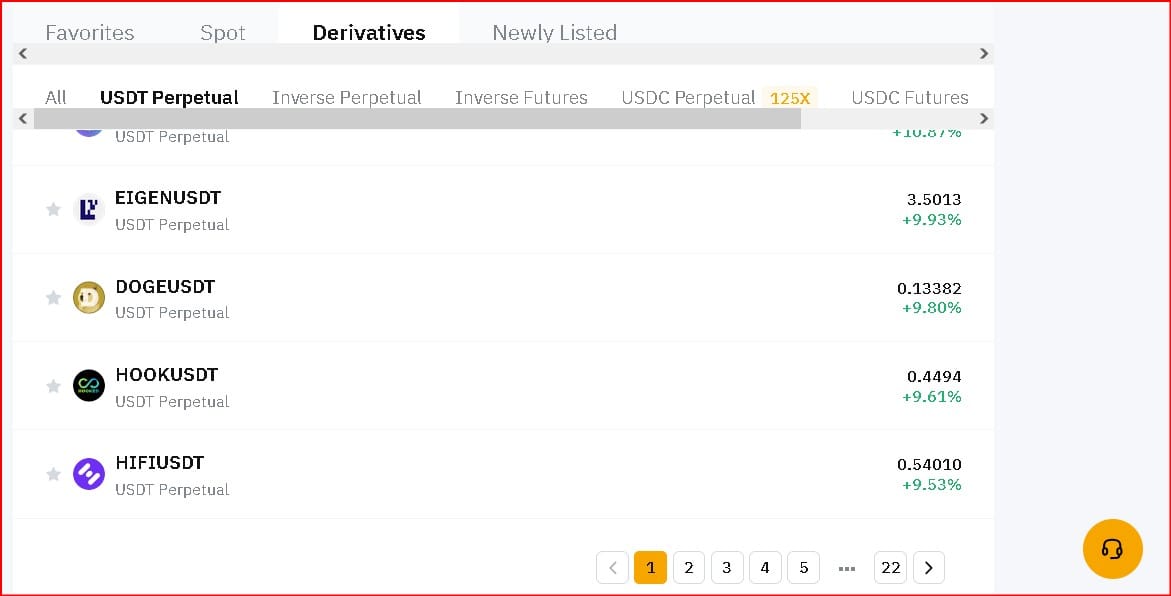The image size is (1171, 596).
Task: Go to page 1
Action: pyautogui.click(x=650, y=568)
